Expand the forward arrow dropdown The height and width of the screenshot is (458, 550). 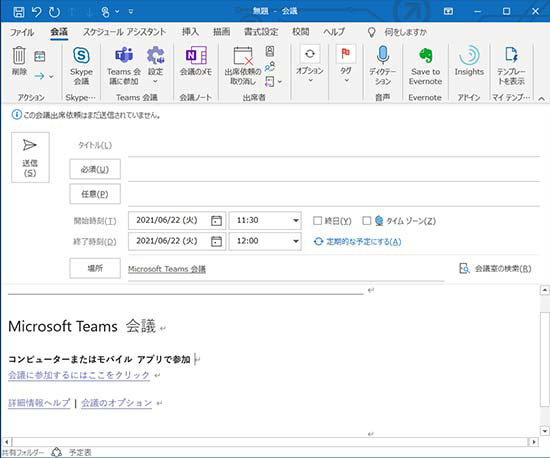click(x=51, y=76)
